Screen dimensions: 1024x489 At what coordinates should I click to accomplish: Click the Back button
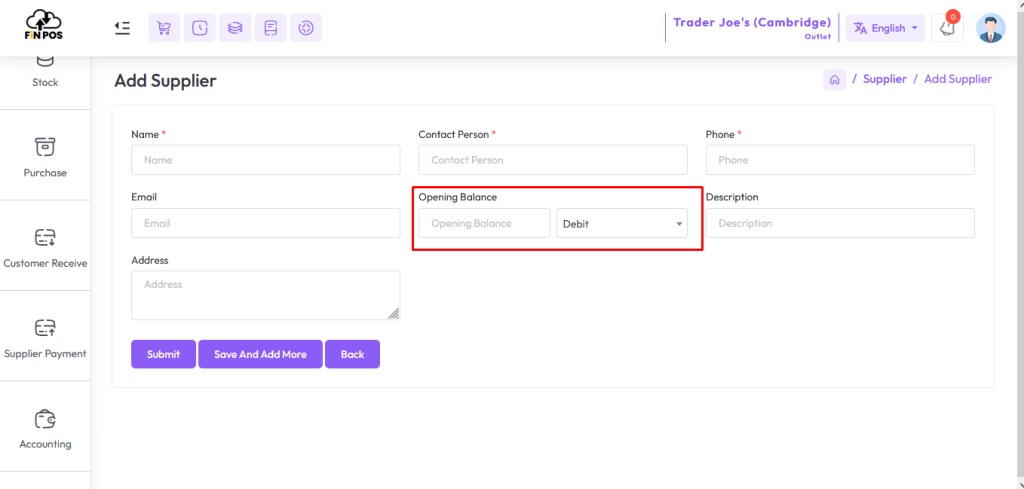[352, 355]
